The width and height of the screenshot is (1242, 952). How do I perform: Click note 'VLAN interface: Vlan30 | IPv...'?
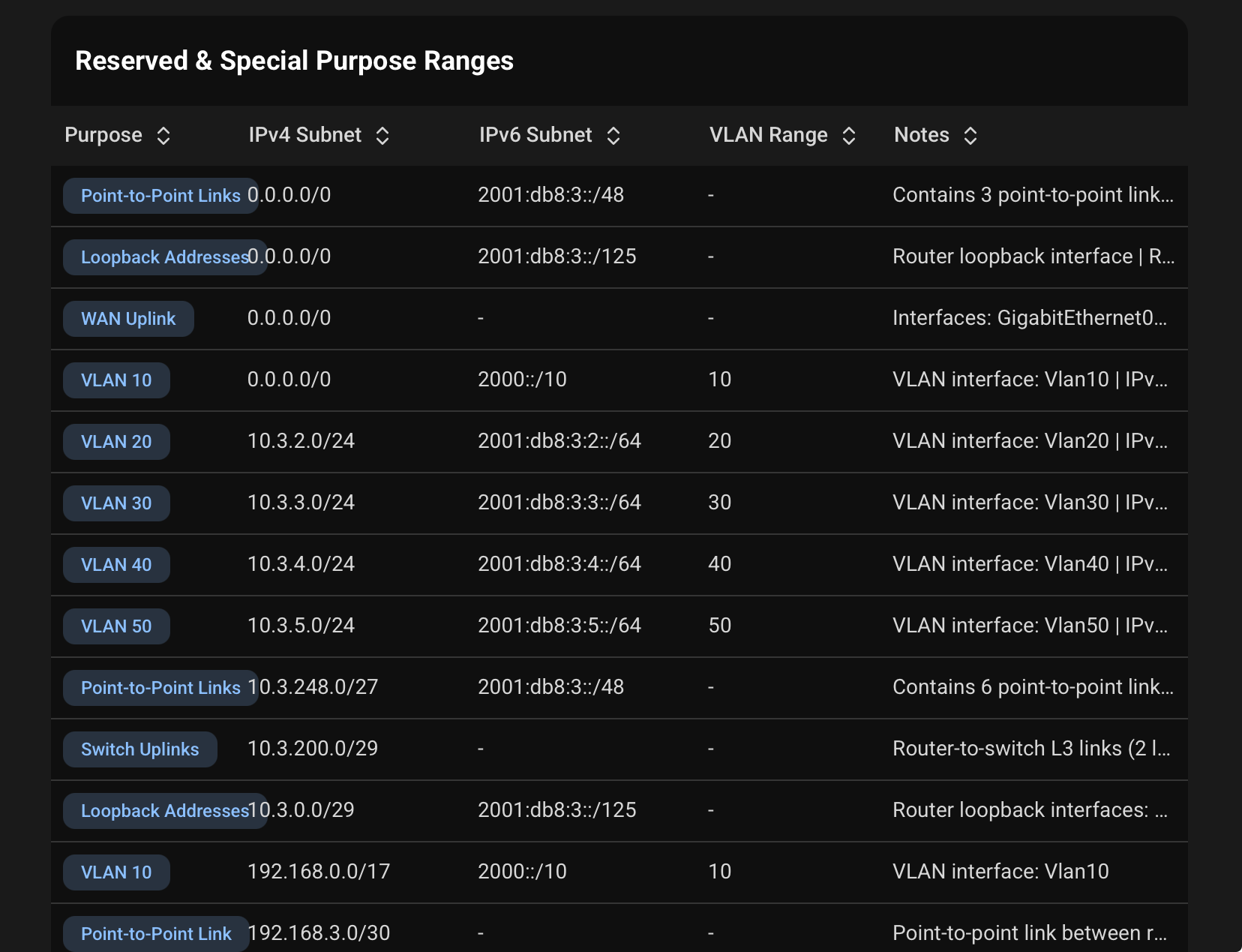1030,503
